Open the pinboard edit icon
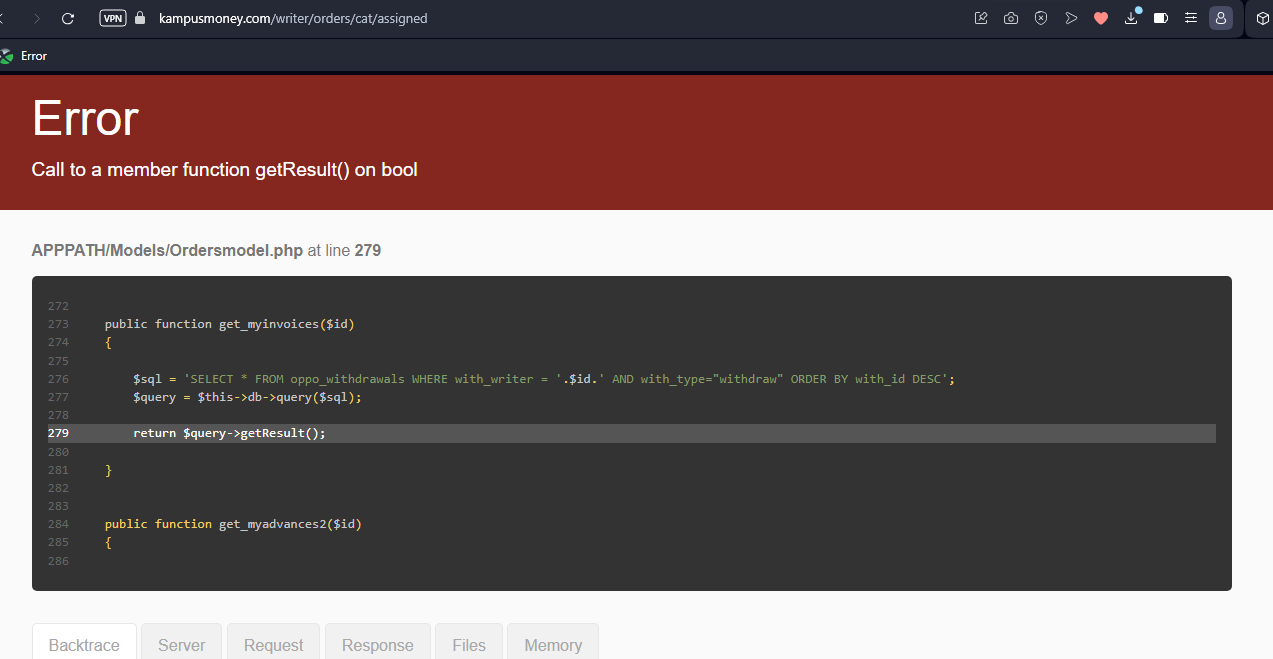The width and height of the screenshot is (1273, 659). (x=981, y=18)
